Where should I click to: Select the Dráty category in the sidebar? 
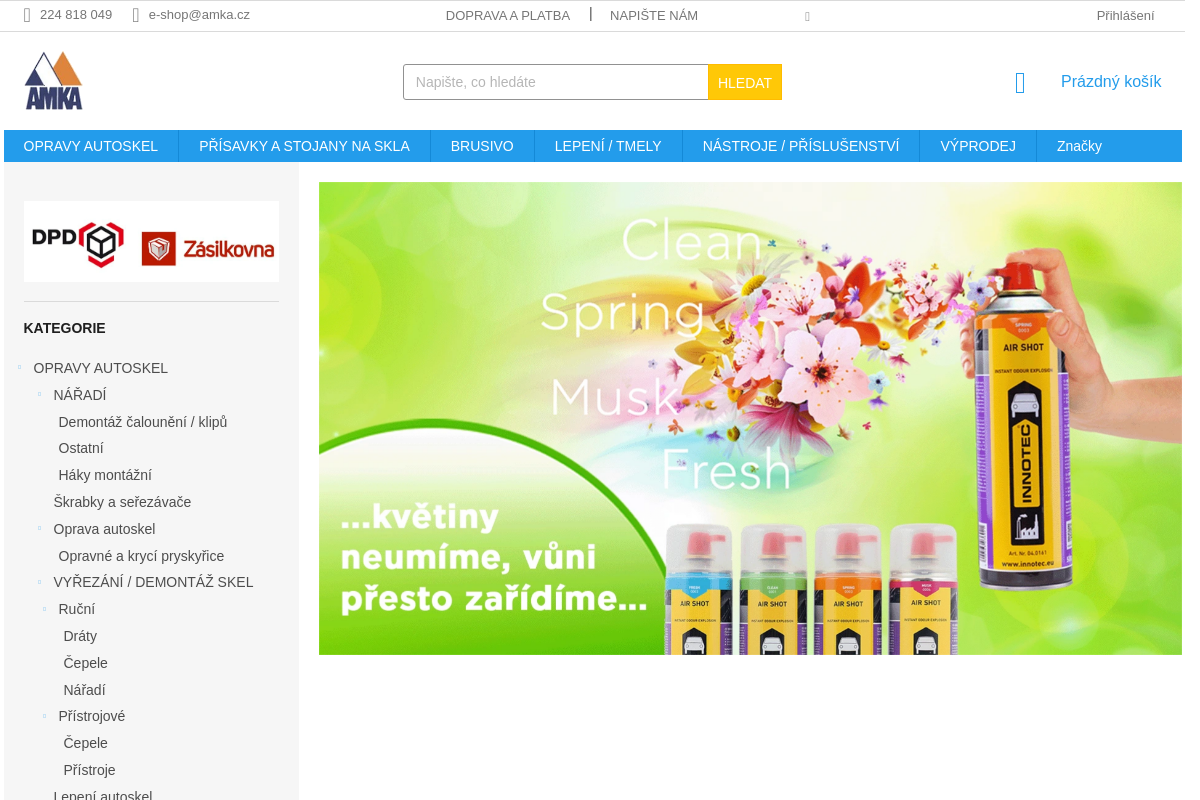[x=80, y=636]
